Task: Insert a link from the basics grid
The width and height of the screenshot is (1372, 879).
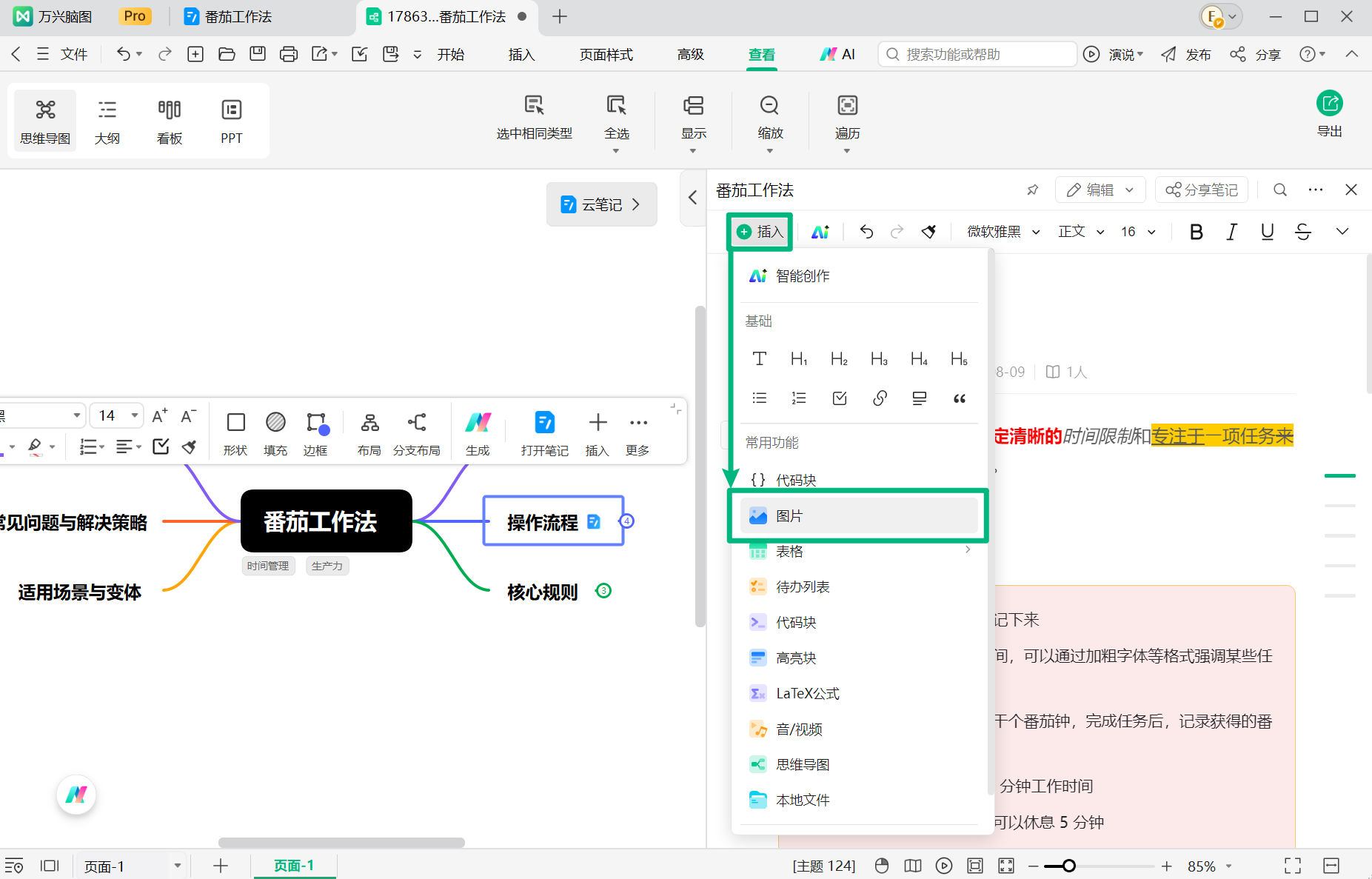Action: 880,398
